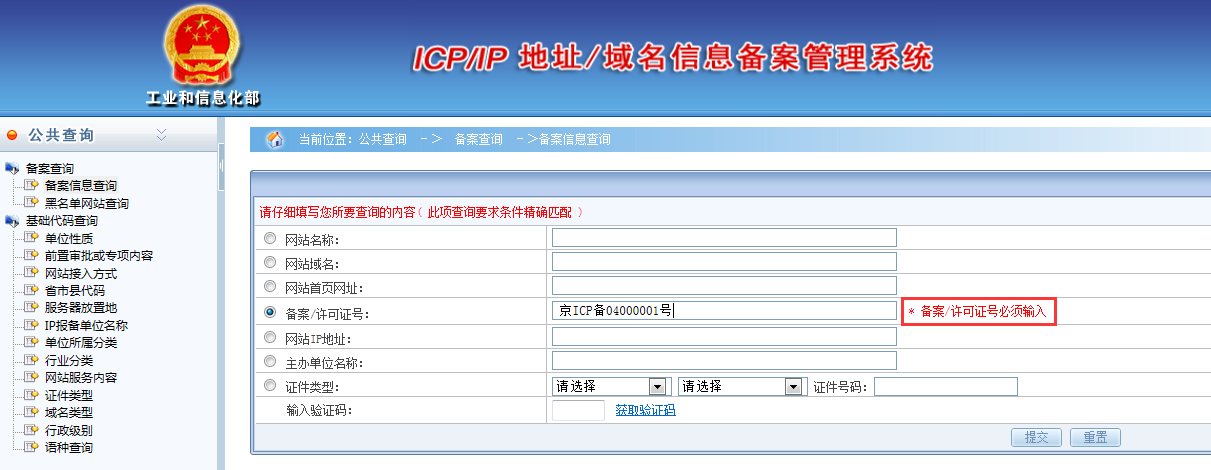Open the second 请选择 dropdown before 证件号码
Image resolution: width=1211 pixels, height=470 pixels.
742,386
